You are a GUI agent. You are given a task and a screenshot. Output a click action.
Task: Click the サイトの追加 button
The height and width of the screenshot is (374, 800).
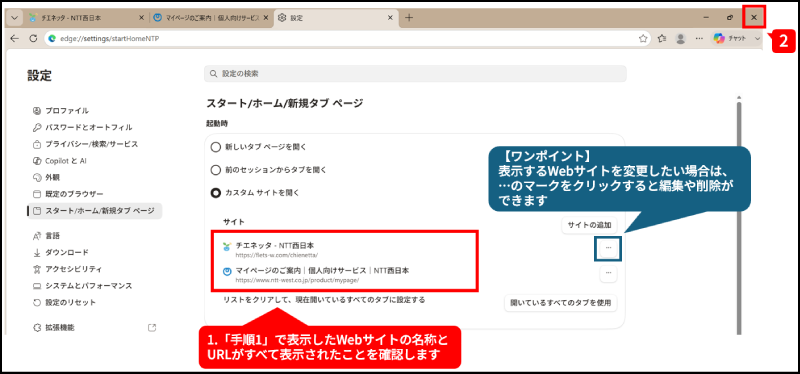point(589,225)
